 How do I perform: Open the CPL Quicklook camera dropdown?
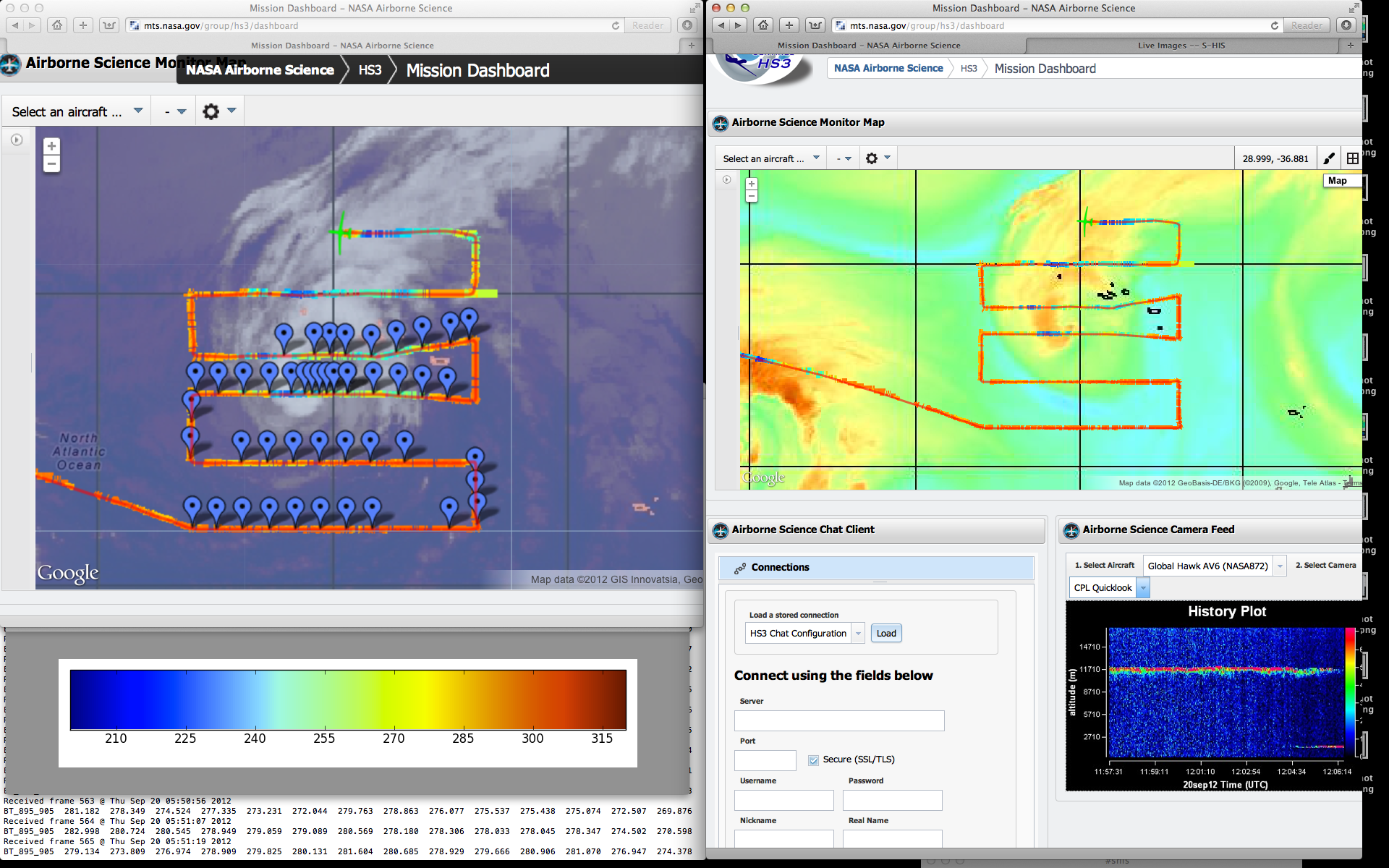[x=1143, y=588]
